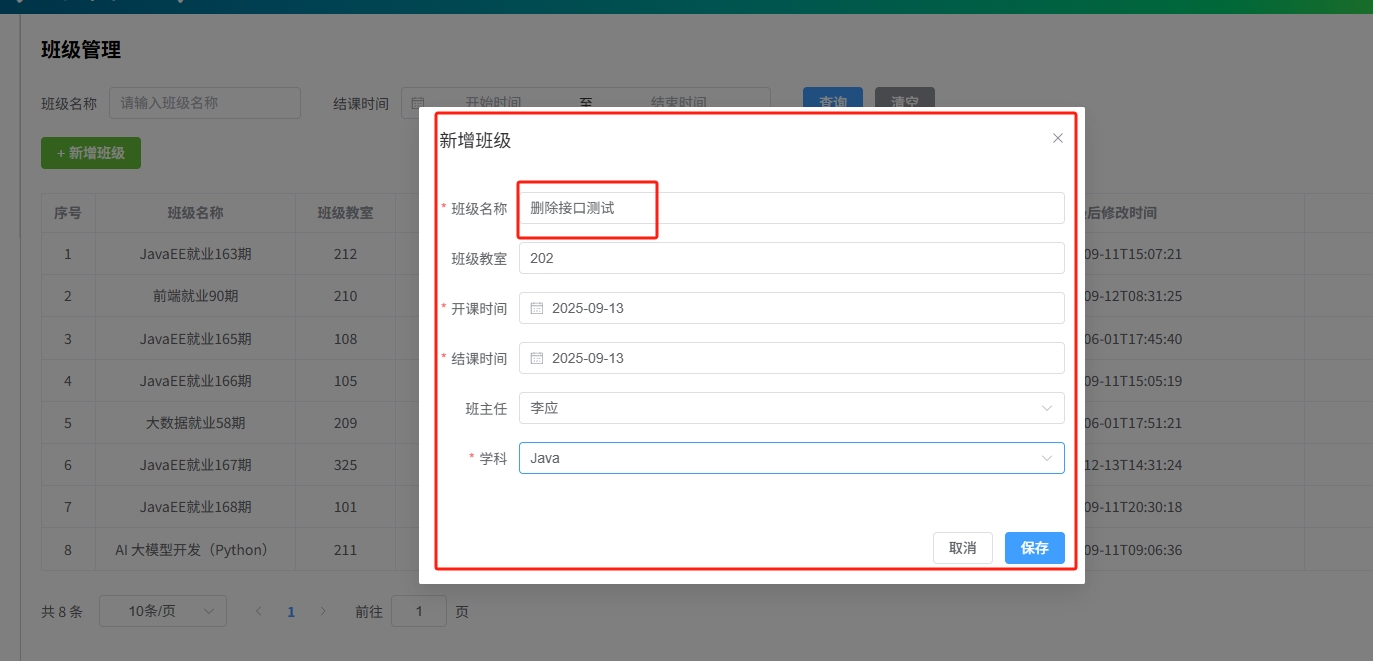Select page number 1 in pagination
This screenshot has height=661, width=1373.
point(290,610)
